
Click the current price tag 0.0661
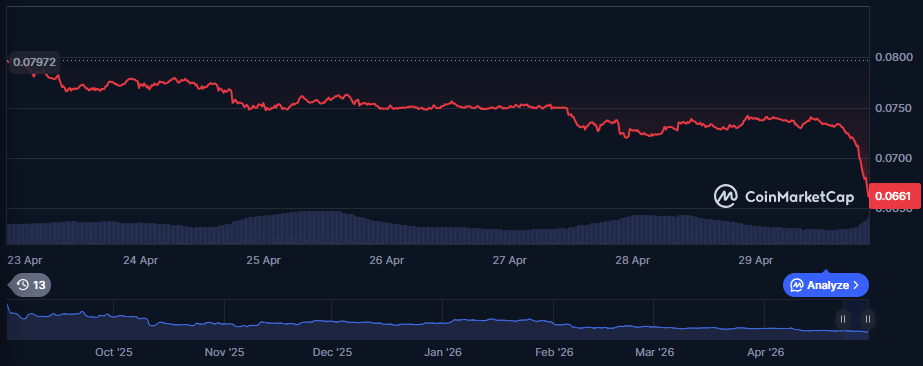(895, 196)
